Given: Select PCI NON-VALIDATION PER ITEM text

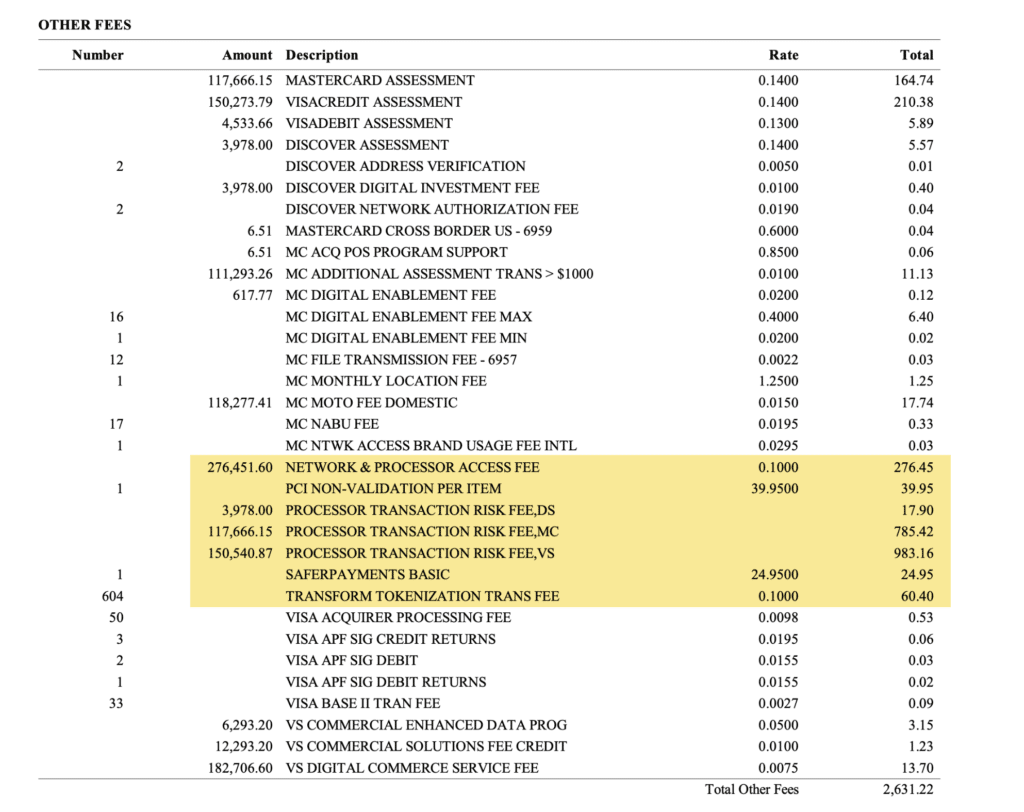Looking at the screenshot, I should (x=393, y=489).
